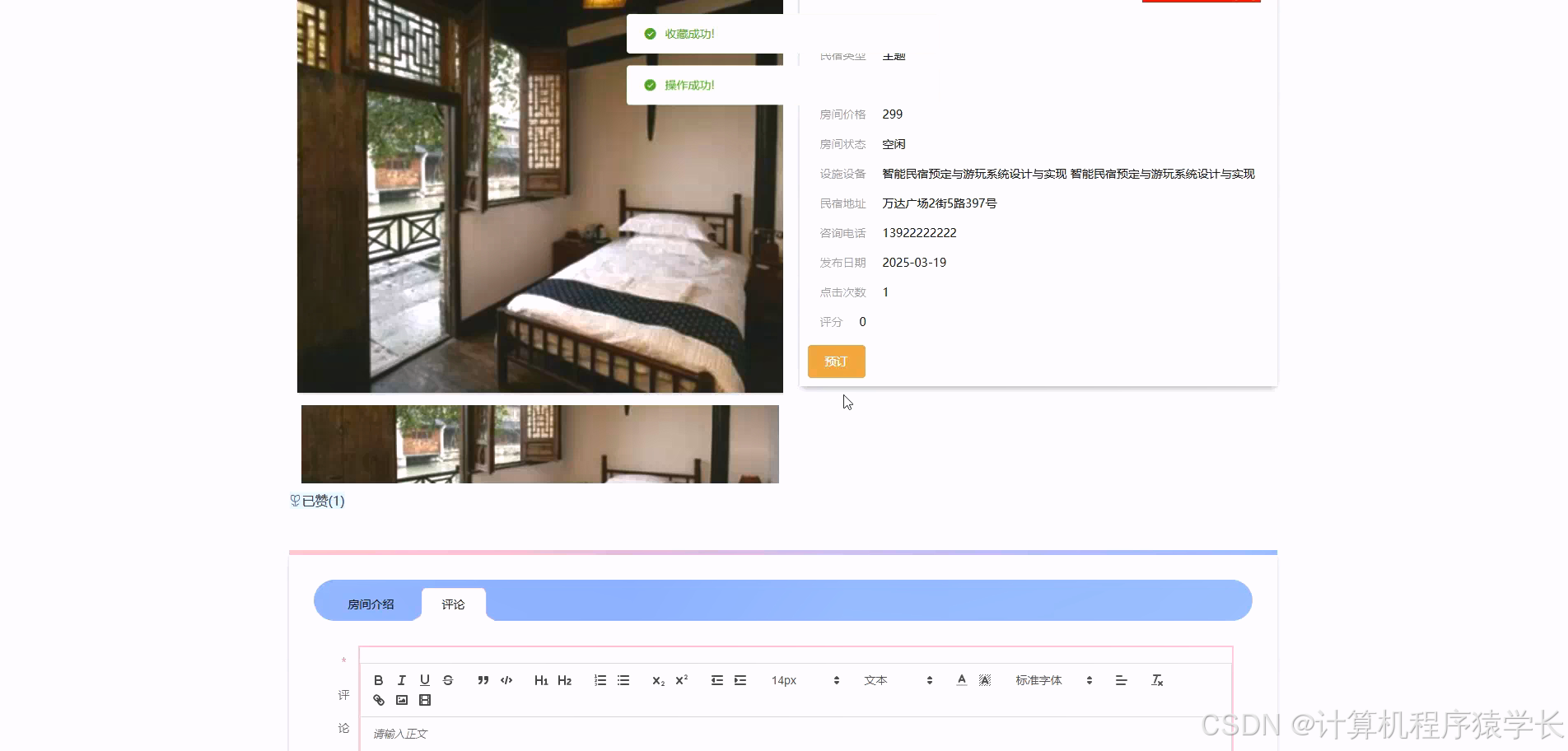The image size is (1568, 751).
Task: Open the 文本 style dropdown
Action: click(x=877, y=680)
